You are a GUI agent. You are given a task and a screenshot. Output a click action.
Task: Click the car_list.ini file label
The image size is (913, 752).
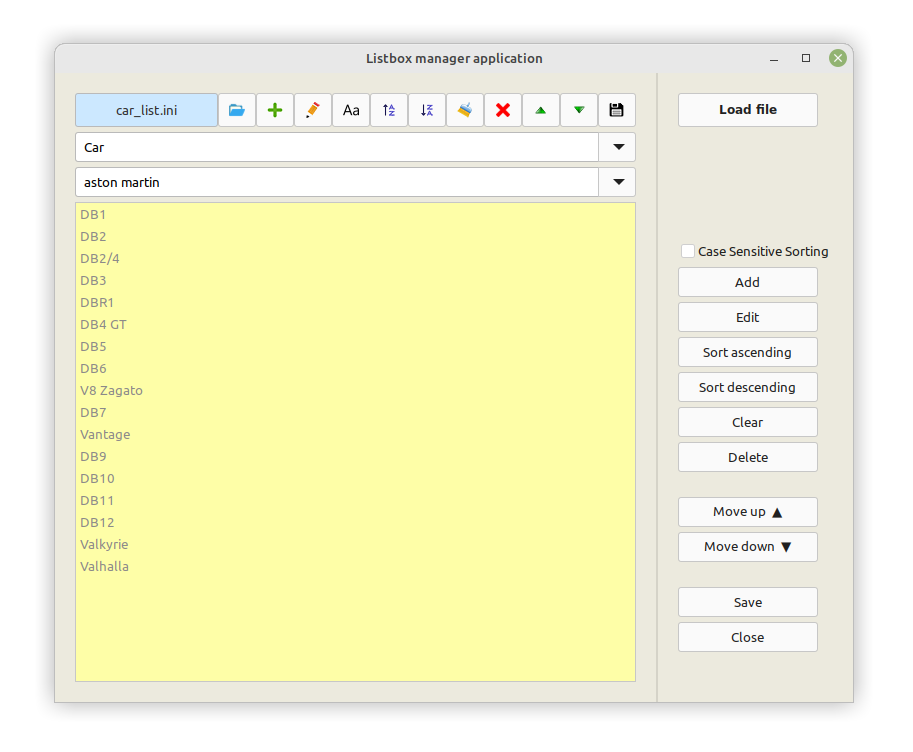tap(147, 110)
